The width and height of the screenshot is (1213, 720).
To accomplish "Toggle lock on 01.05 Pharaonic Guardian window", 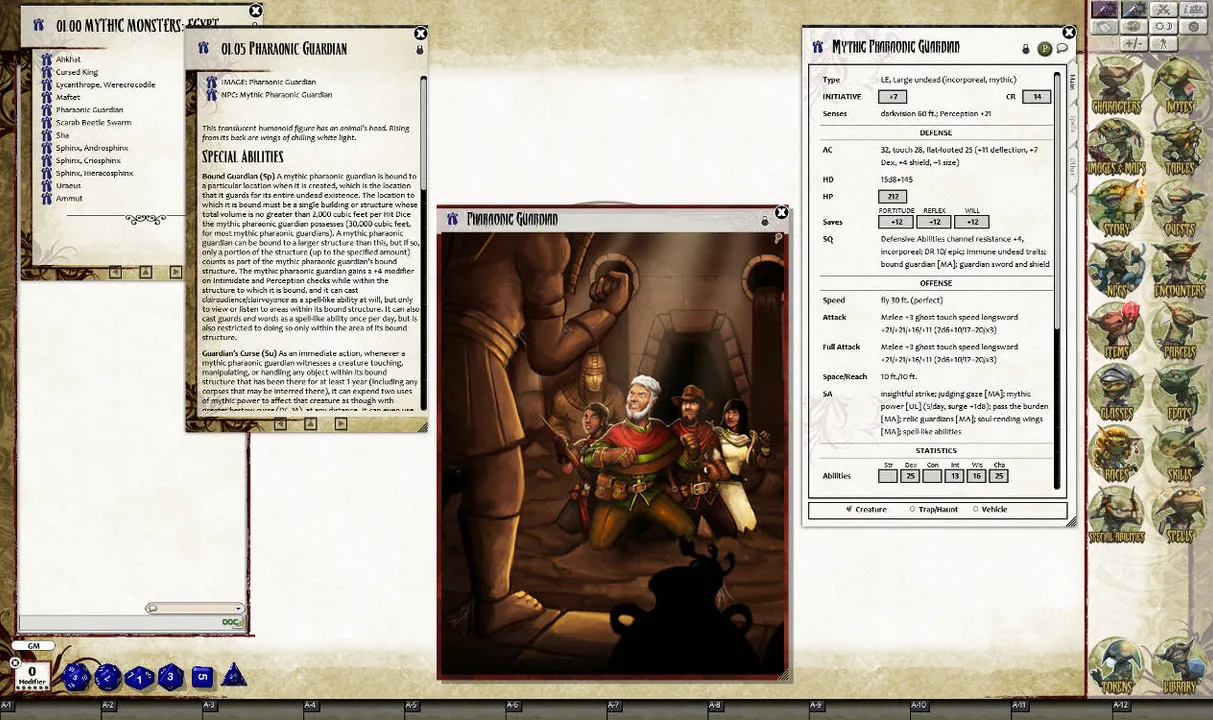I will point(420,49).
